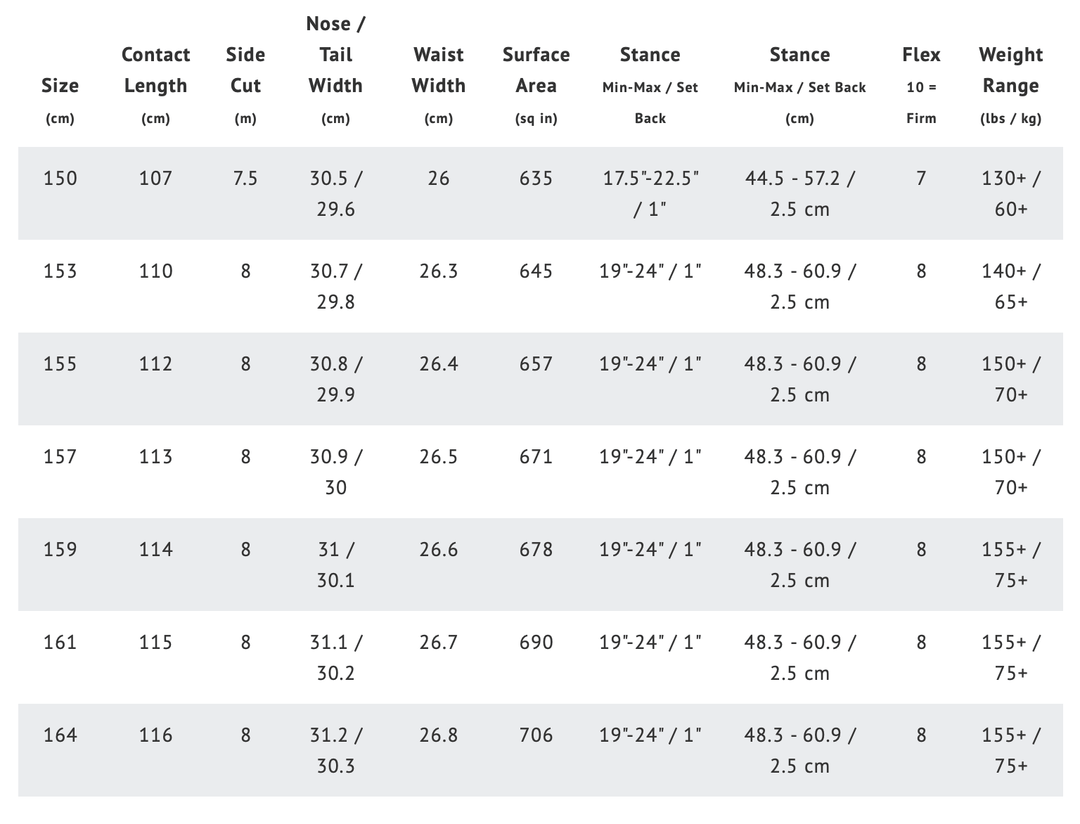Select the 7.5 side cut value
The image size is (1080, 824).
click(245, 178)
